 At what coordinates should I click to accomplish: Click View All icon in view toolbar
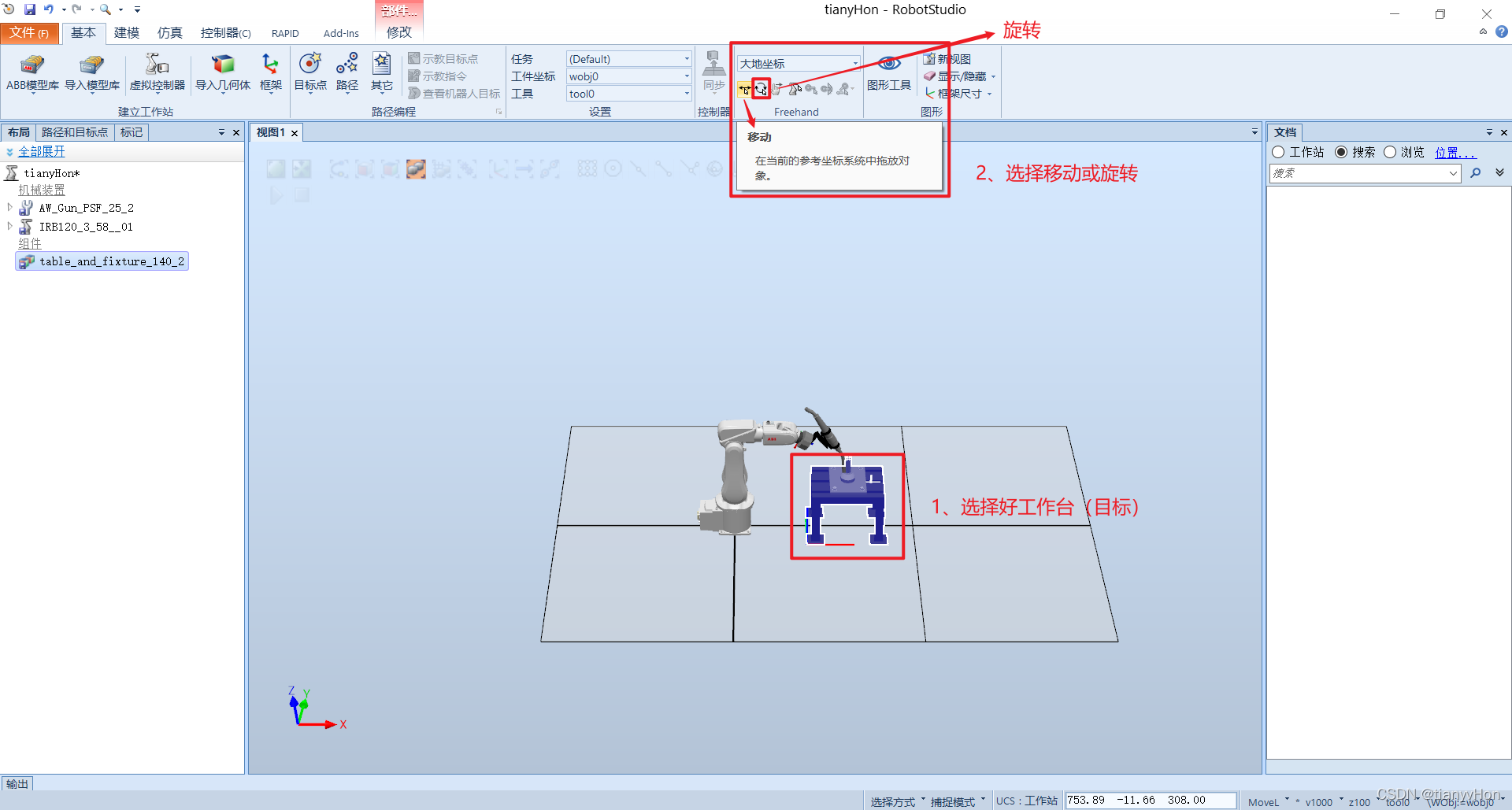pyautogui.click(x=276, y=168)
